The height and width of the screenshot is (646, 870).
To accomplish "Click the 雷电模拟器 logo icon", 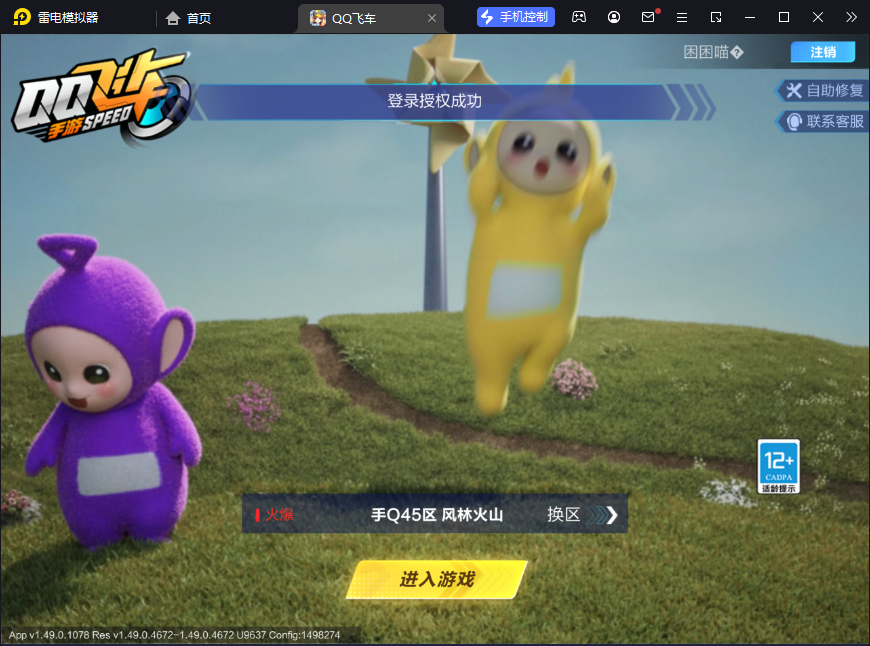I will 22,17.
